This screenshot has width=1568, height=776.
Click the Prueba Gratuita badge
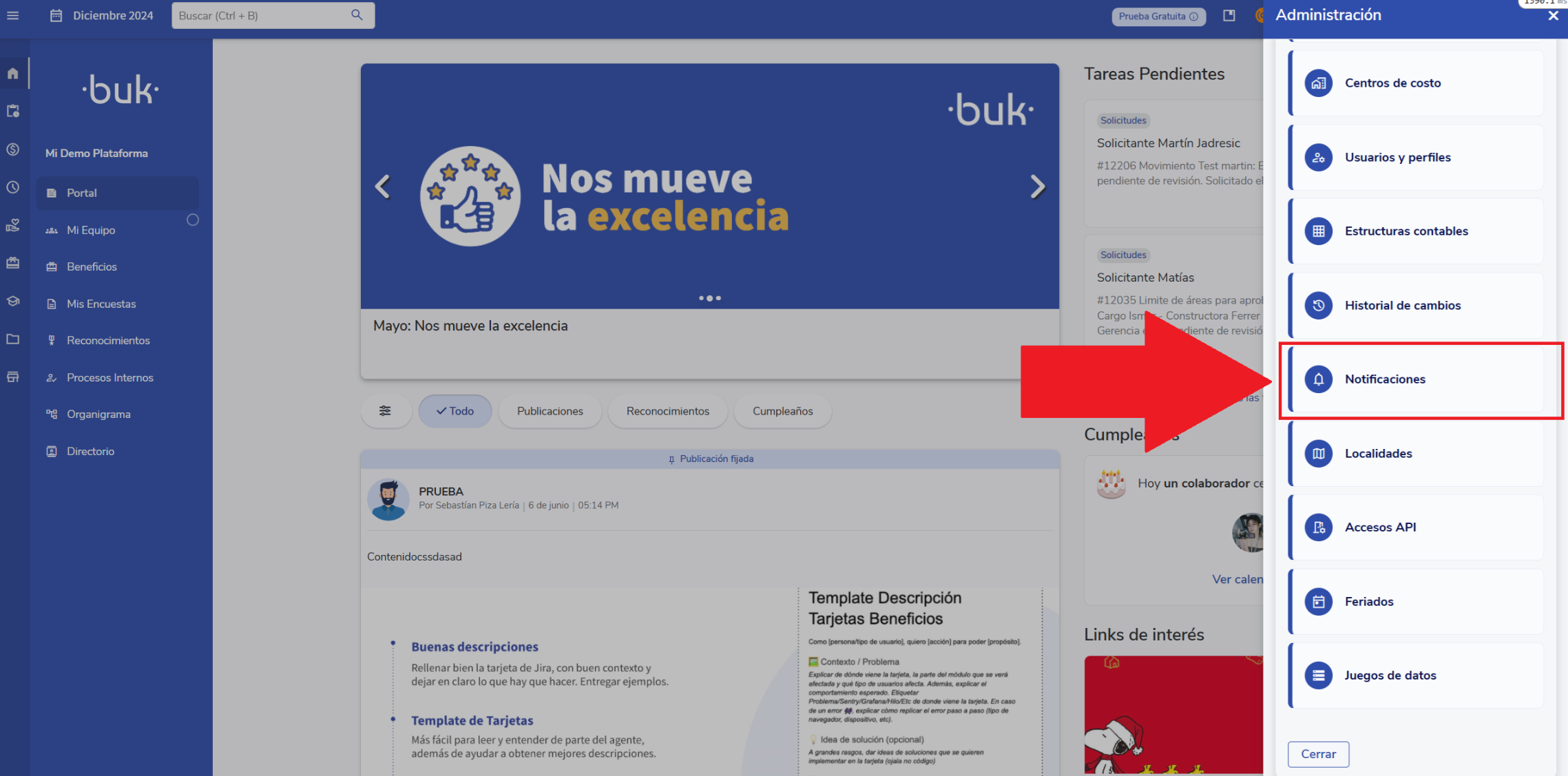click(1158, 17)
